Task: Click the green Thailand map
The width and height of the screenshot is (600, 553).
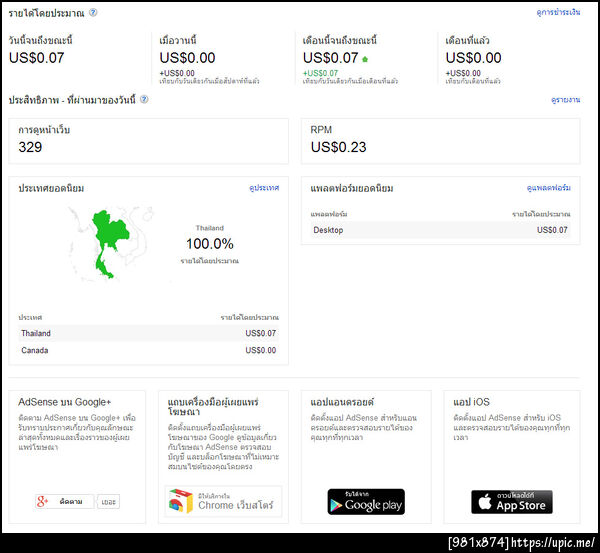Action: 110,243
